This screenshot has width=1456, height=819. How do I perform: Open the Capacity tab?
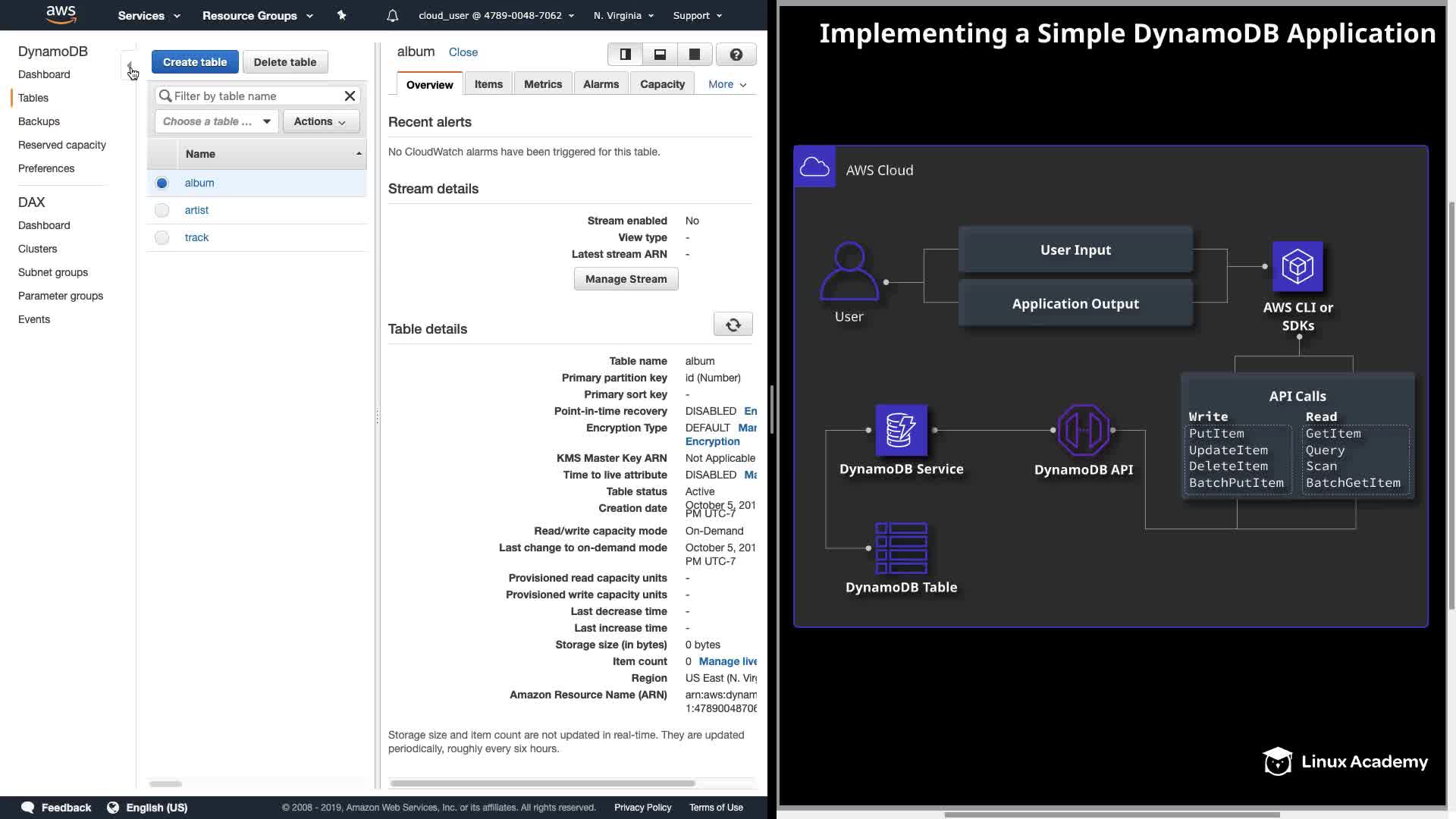[662, 84]
